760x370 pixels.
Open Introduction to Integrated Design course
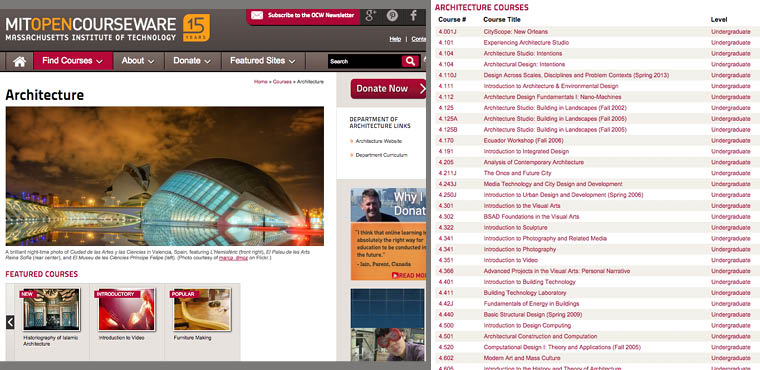(526, 151)
